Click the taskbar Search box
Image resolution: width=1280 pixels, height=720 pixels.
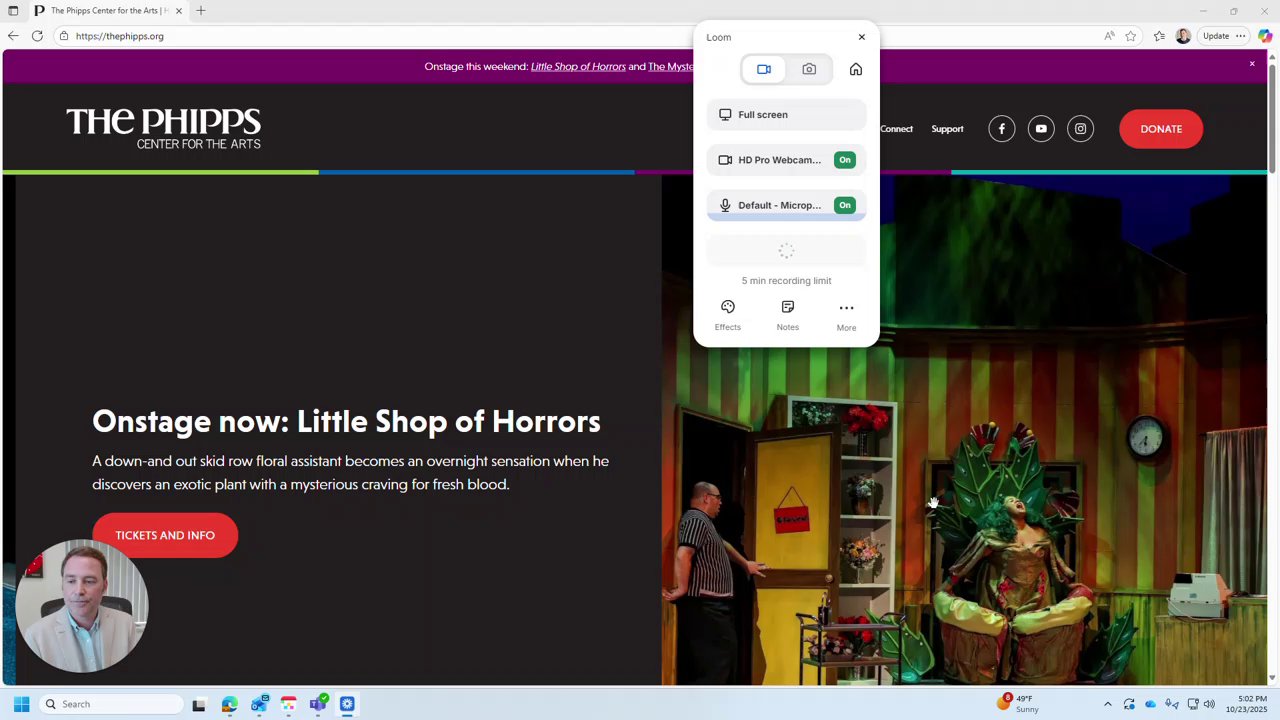[x=111, y=704]
